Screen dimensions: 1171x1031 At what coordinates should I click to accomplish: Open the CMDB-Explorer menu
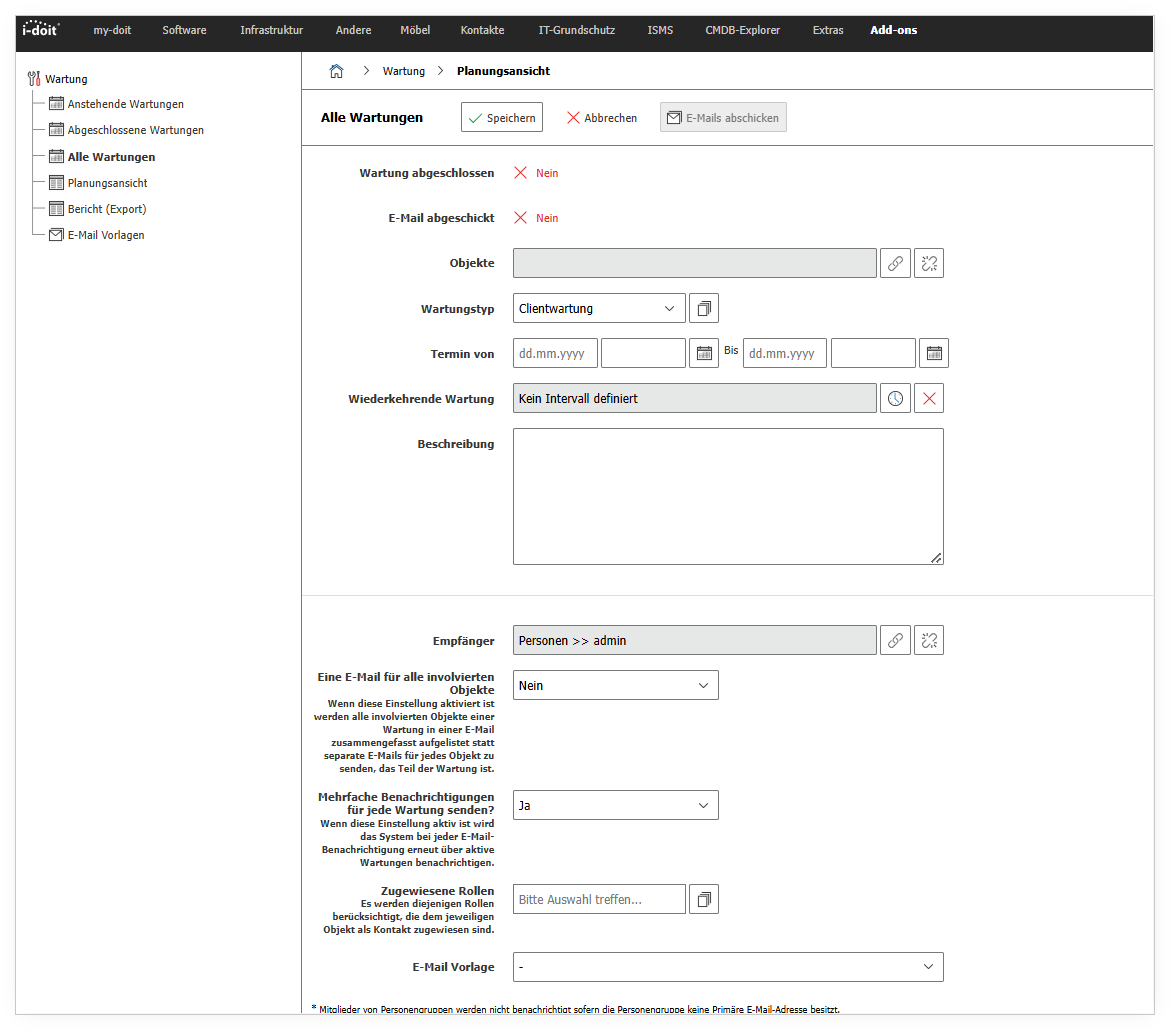click(742, 30)
